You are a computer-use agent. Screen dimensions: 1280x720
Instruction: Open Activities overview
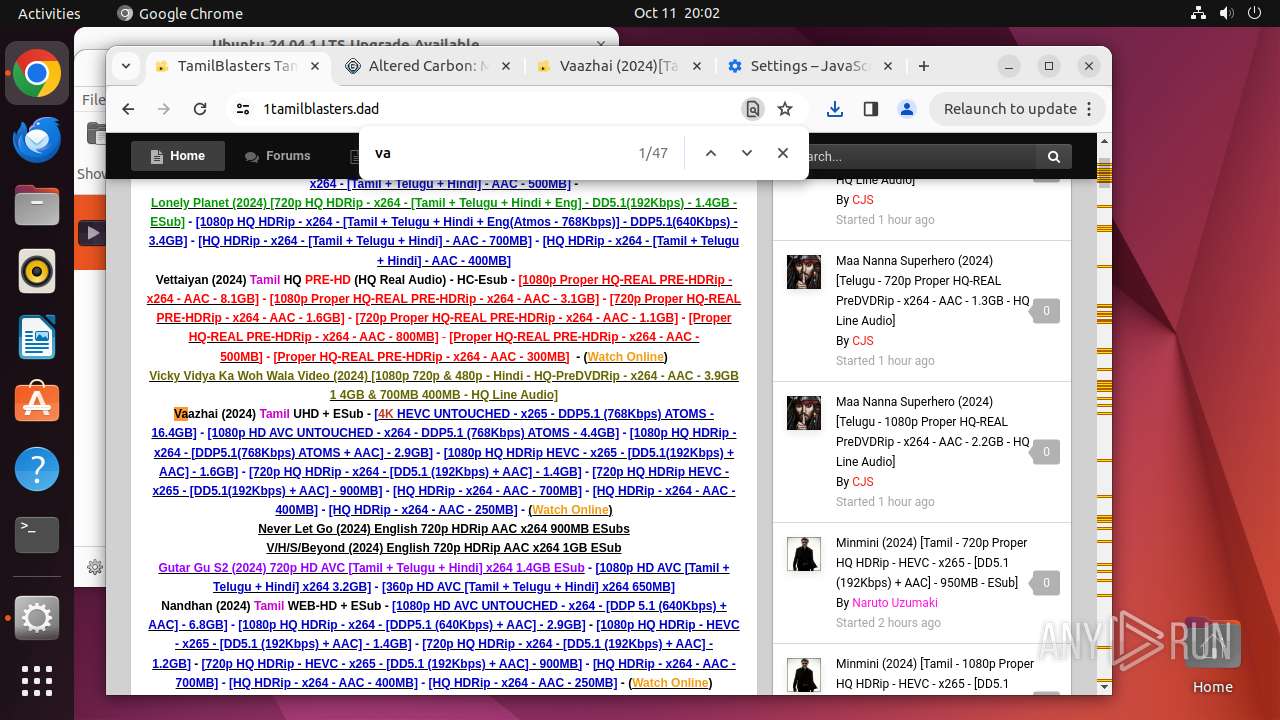49,14
